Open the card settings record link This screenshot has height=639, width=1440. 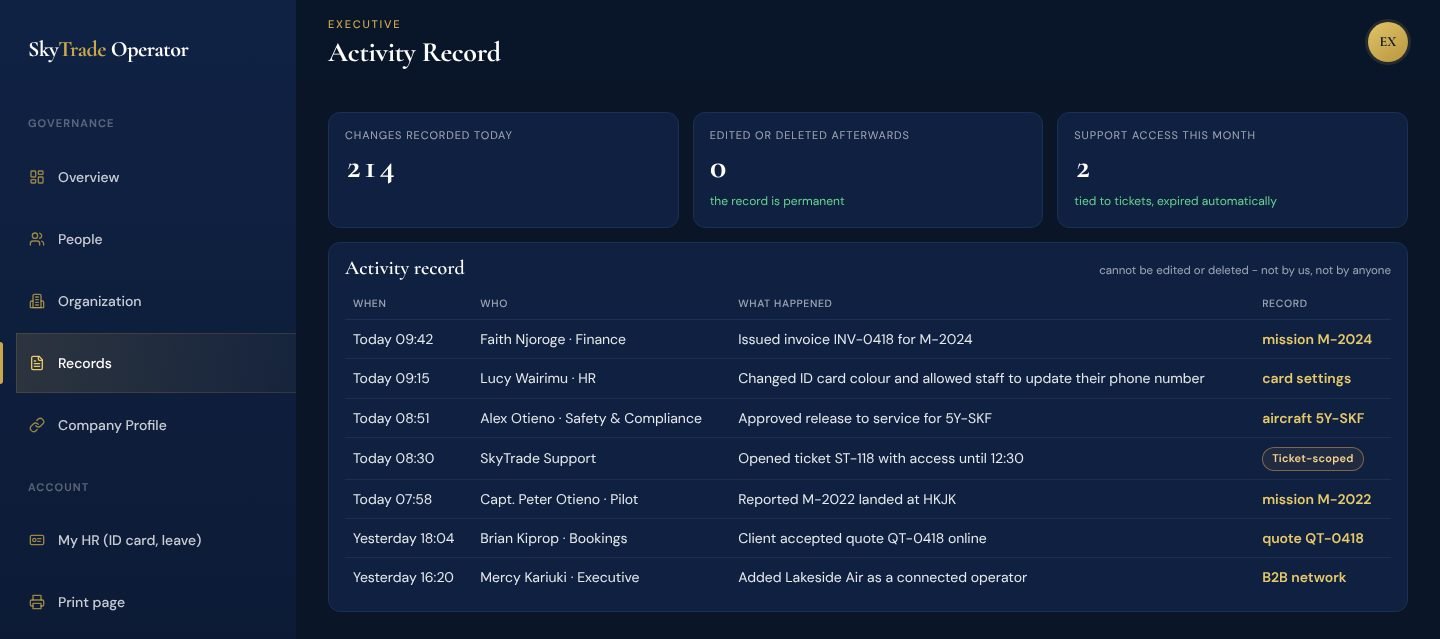[1306, 378]
